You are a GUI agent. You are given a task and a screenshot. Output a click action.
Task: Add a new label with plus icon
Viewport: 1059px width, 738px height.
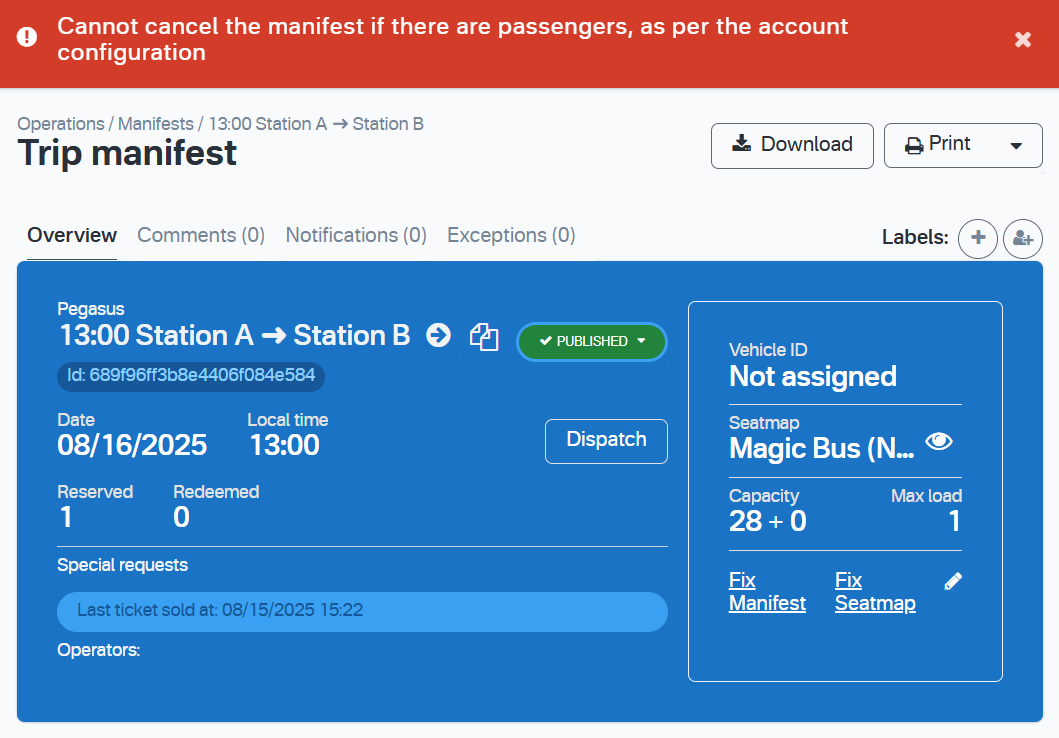[x=977, y=238]
